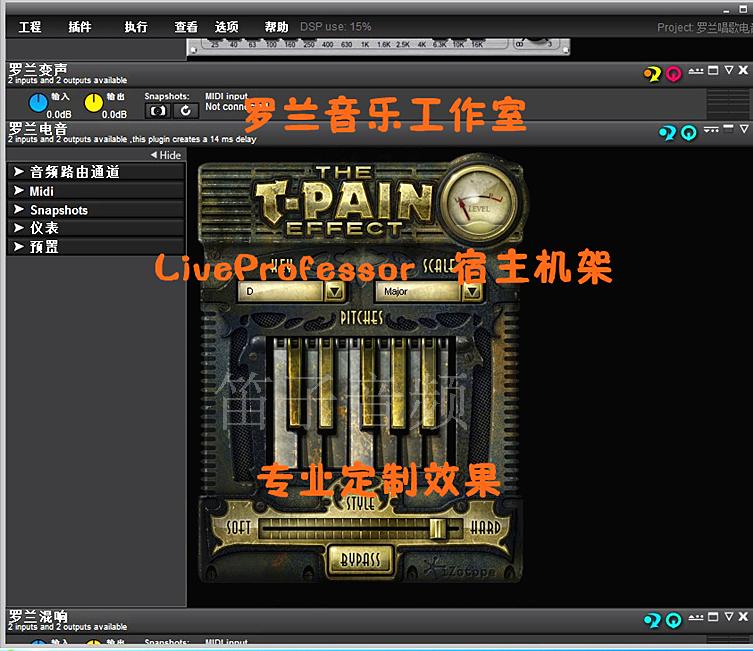Open the 帮助 (Help) menu

tap(277, 27)
